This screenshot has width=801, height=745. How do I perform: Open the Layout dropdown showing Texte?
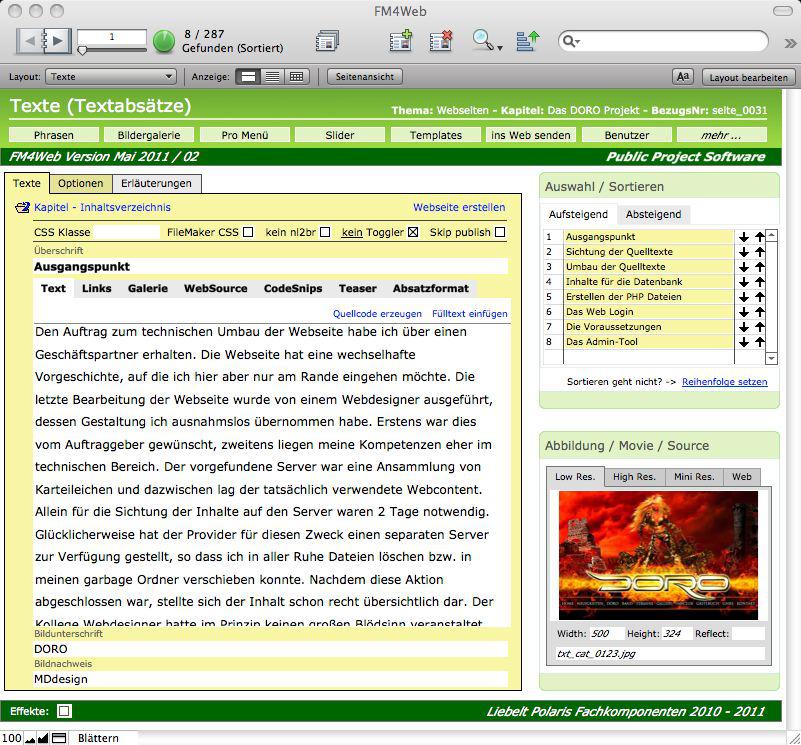(x=112, y=77)
